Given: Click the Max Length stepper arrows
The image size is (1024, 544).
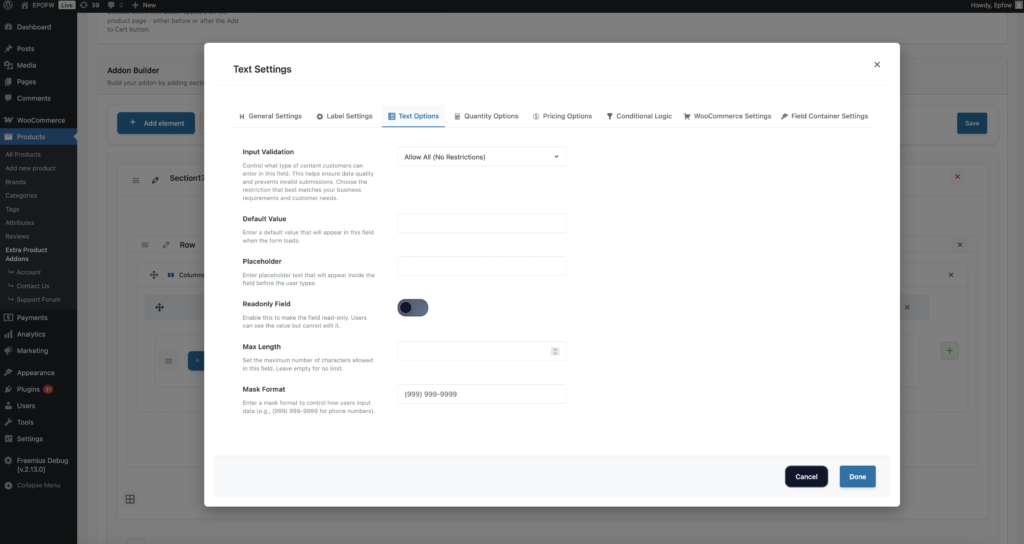Looking at the screenshot, I should [x=555, y=351].
